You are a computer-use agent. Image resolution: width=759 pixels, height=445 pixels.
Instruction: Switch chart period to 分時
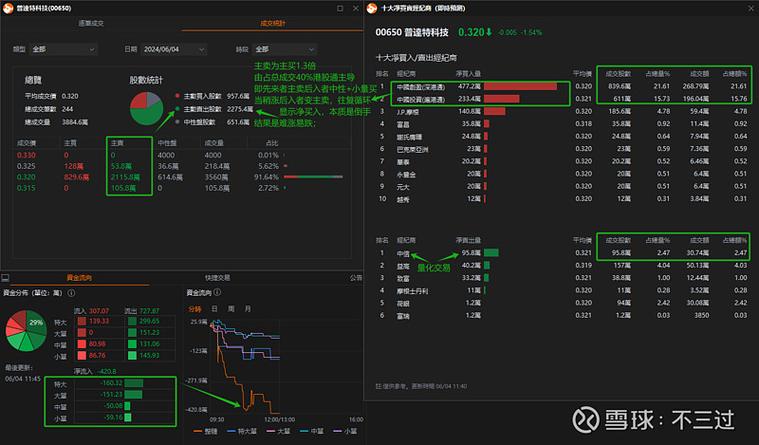tap(195, 309)
